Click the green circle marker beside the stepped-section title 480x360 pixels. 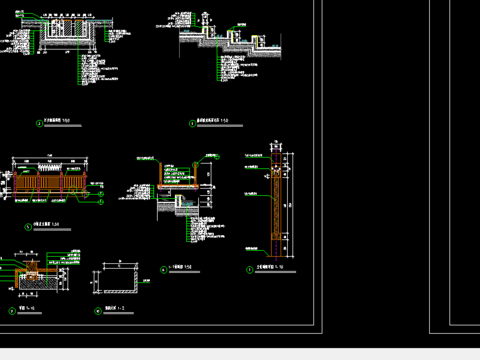pyautogui.click(x=192, y=124)
